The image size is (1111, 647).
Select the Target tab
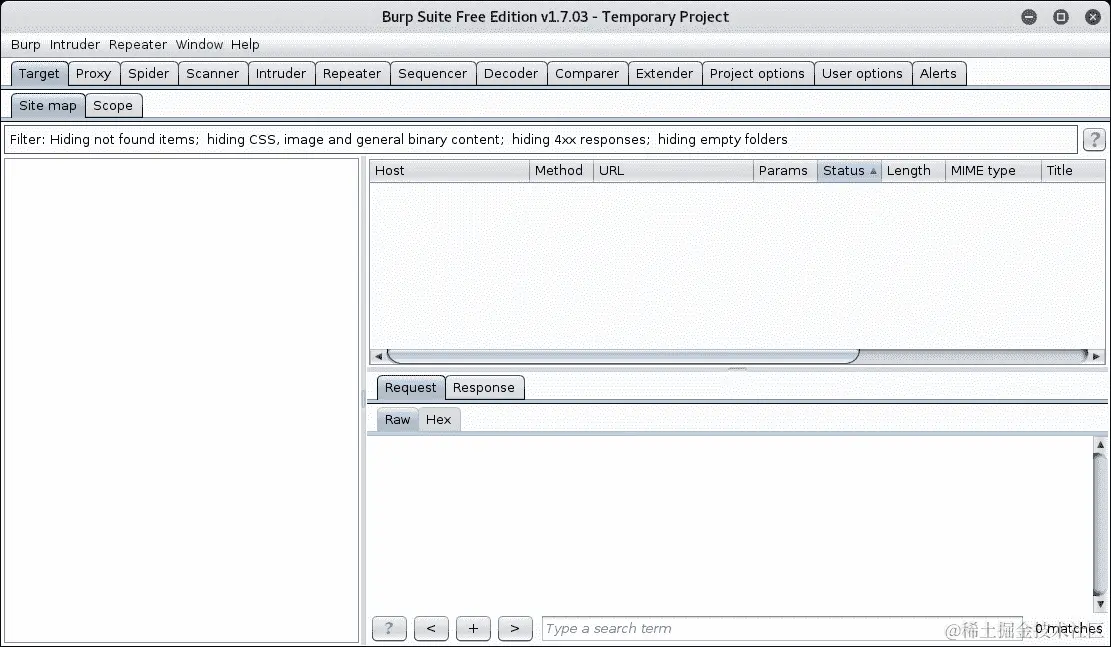[x=40, y=74]
